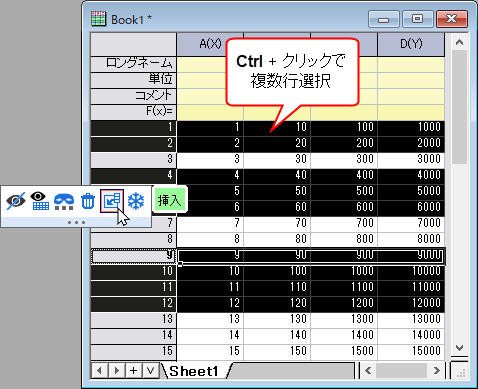Select row header 11

(133, 288)
